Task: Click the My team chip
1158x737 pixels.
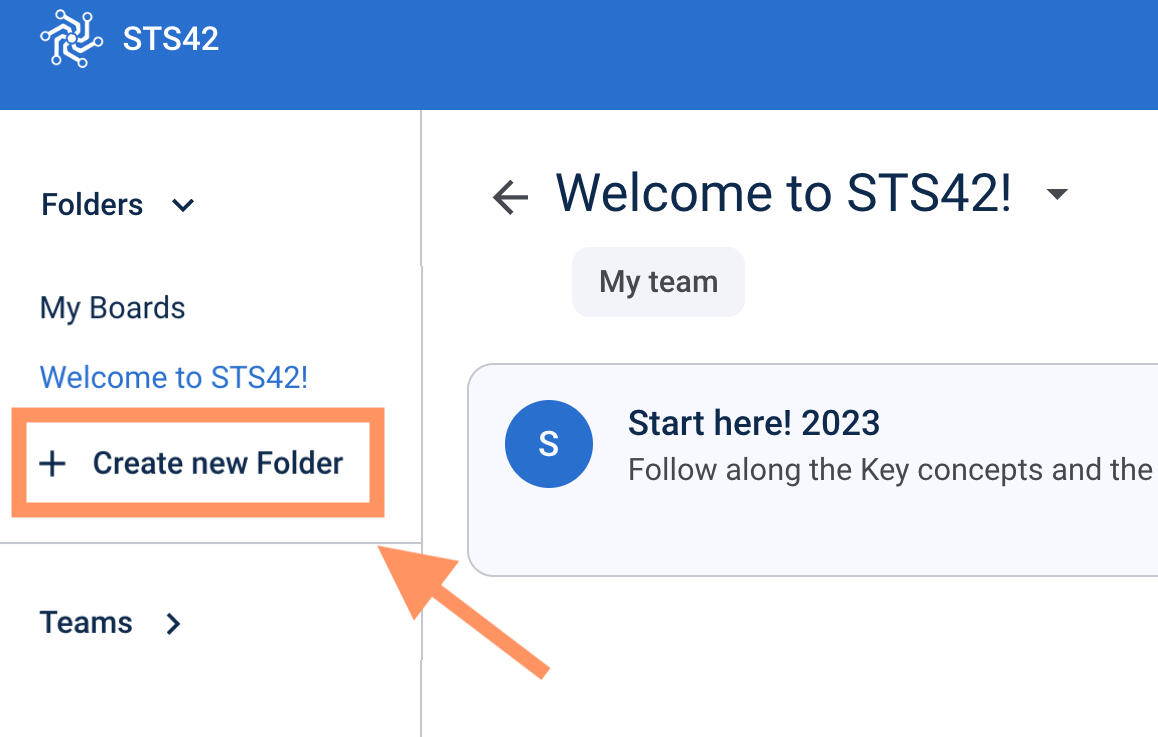Action: point(658,282)
